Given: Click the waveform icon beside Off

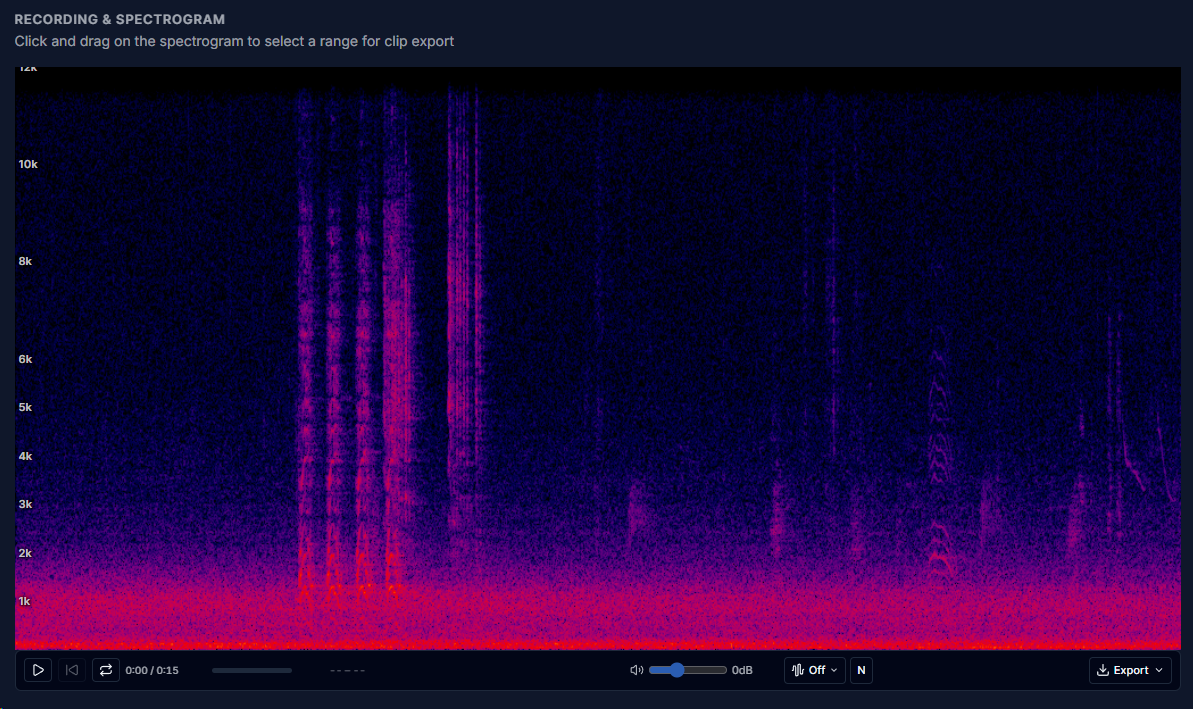Looking at the screenshot, I should pos(798,670).
